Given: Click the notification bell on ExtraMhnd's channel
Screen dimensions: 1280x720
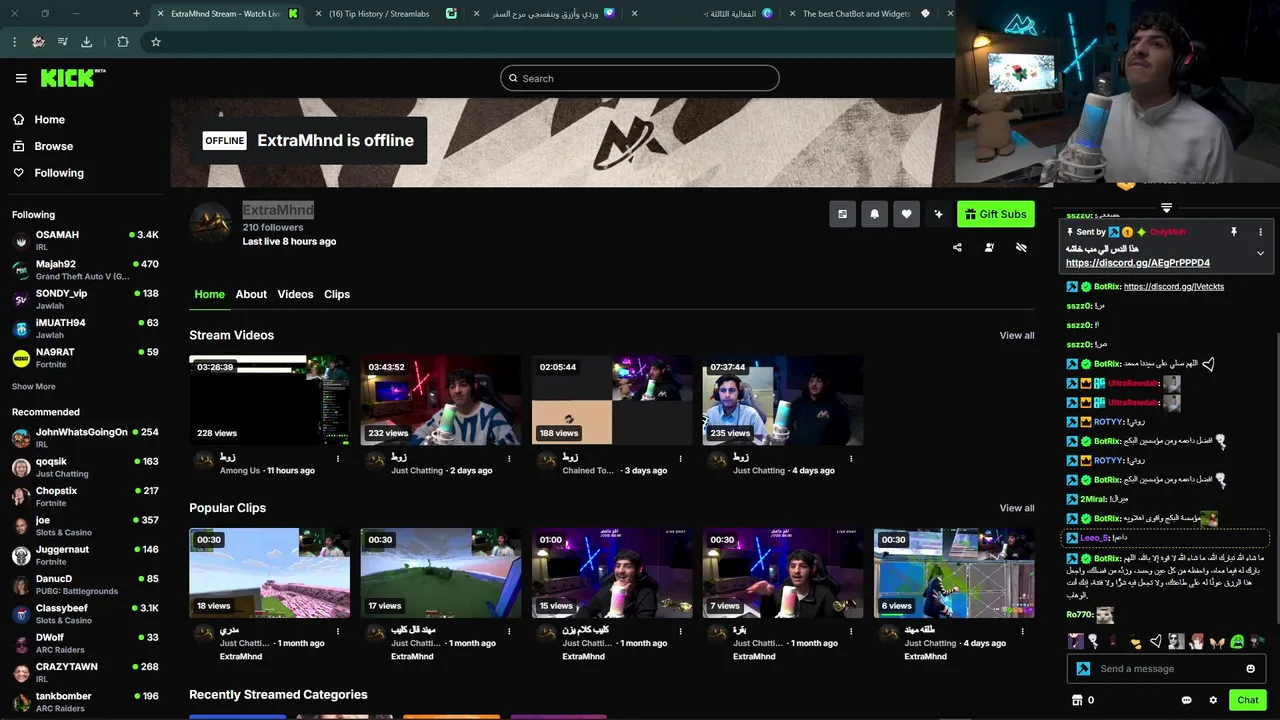Looking at the screenshot, I should [874, 214].
